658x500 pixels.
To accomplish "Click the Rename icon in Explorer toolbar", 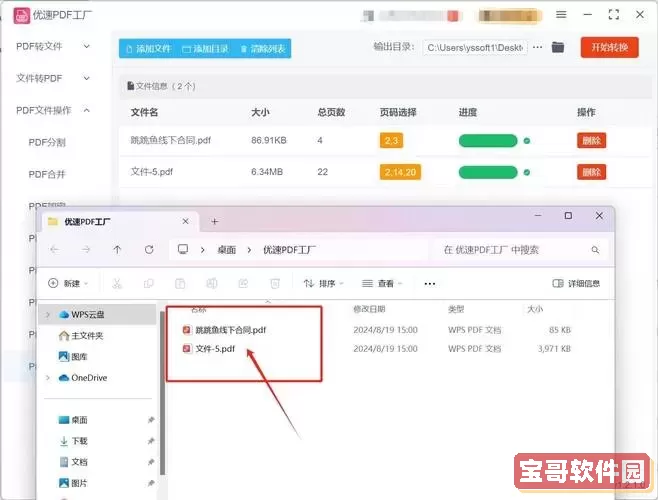I will (212, 284).
